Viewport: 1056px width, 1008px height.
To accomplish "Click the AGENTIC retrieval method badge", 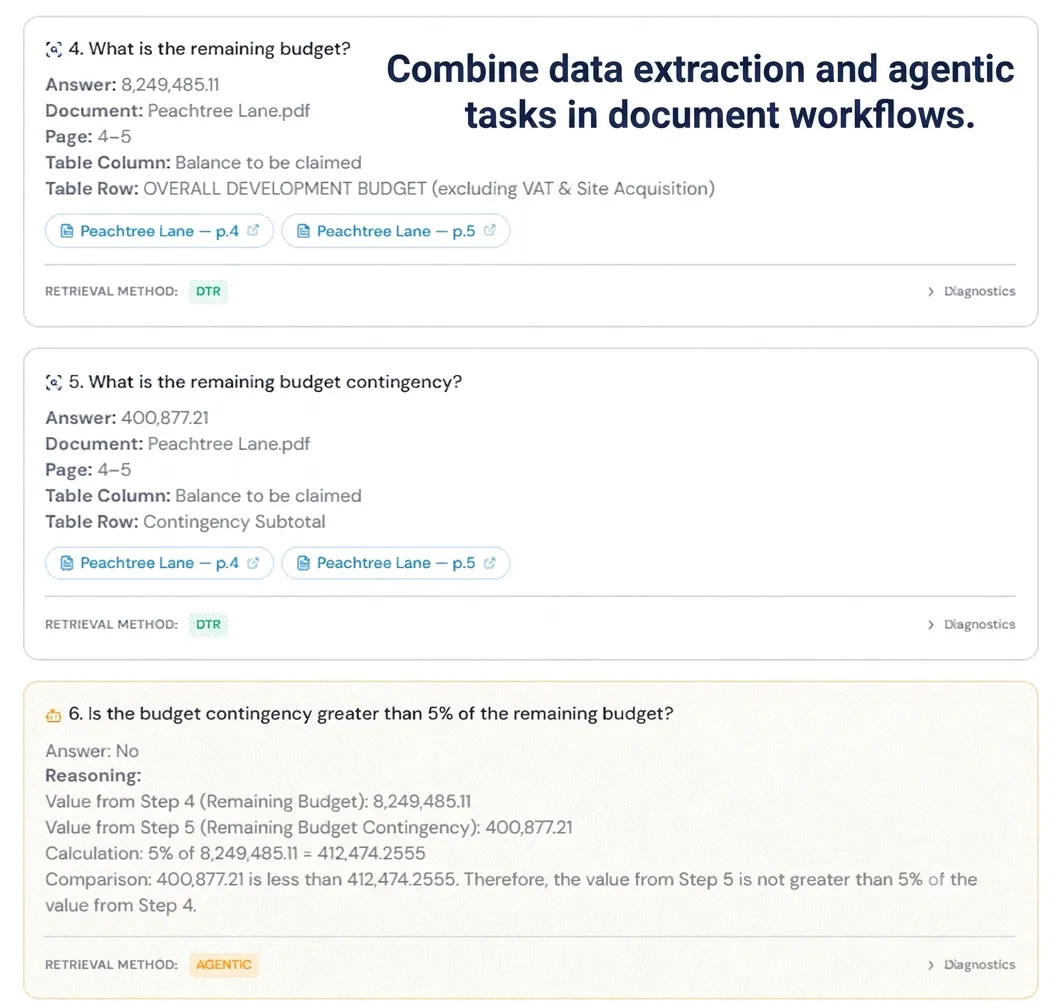I will click(x=224, y=965).
